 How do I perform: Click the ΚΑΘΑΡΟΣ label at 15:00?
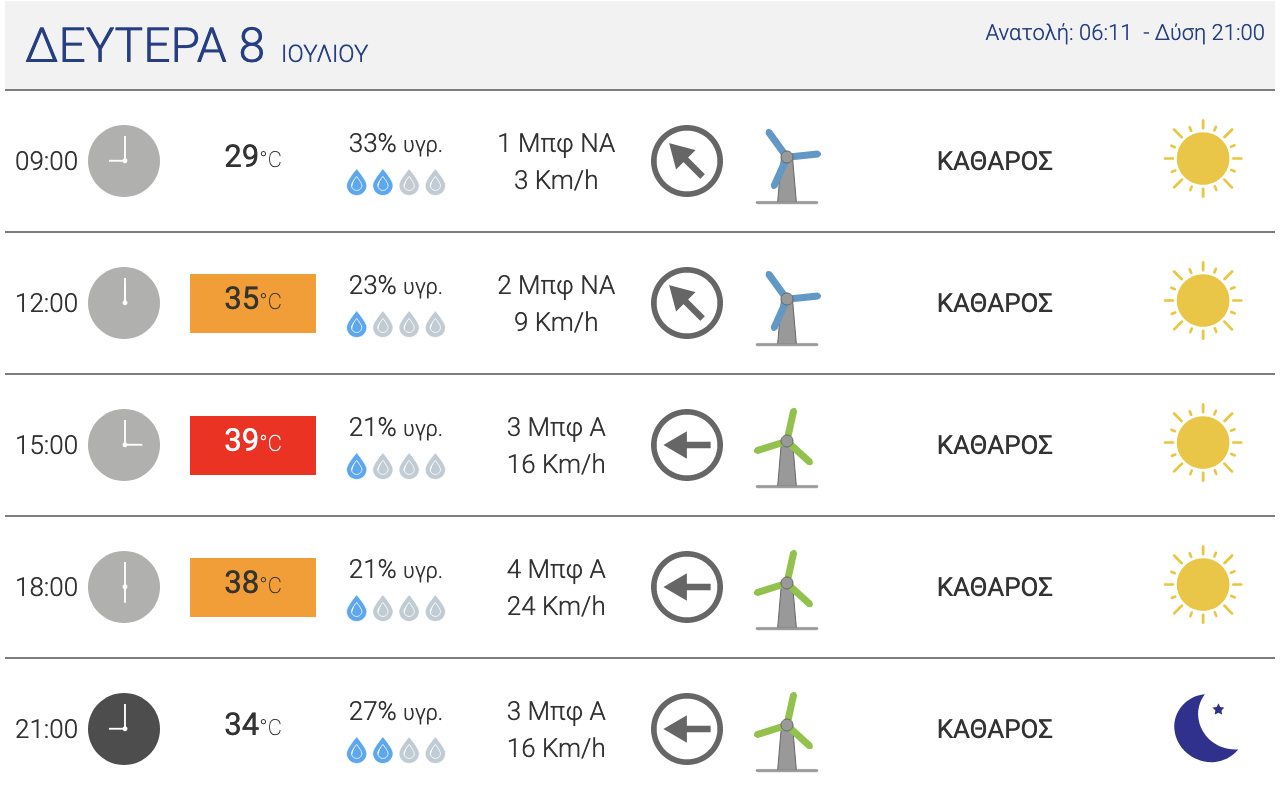pos(994,445)
